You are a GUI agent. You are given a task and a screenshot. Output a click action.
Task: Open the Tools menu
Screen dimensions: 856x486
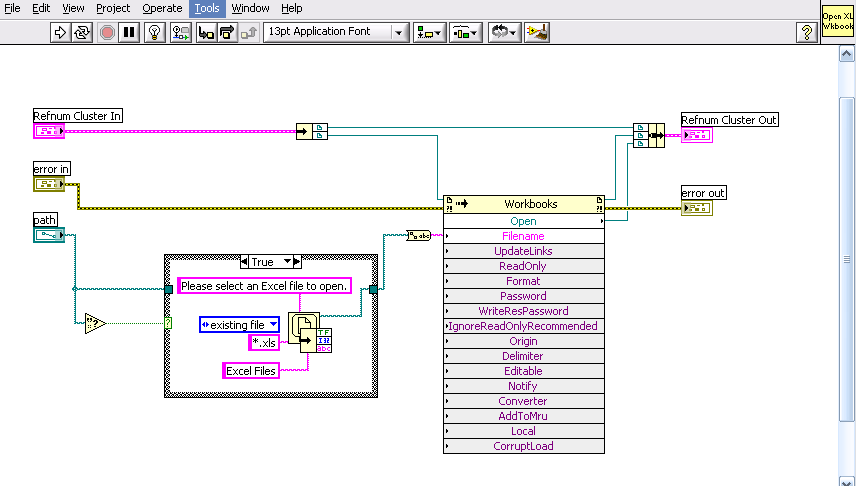pyautogui.click(x=207, y=8)
